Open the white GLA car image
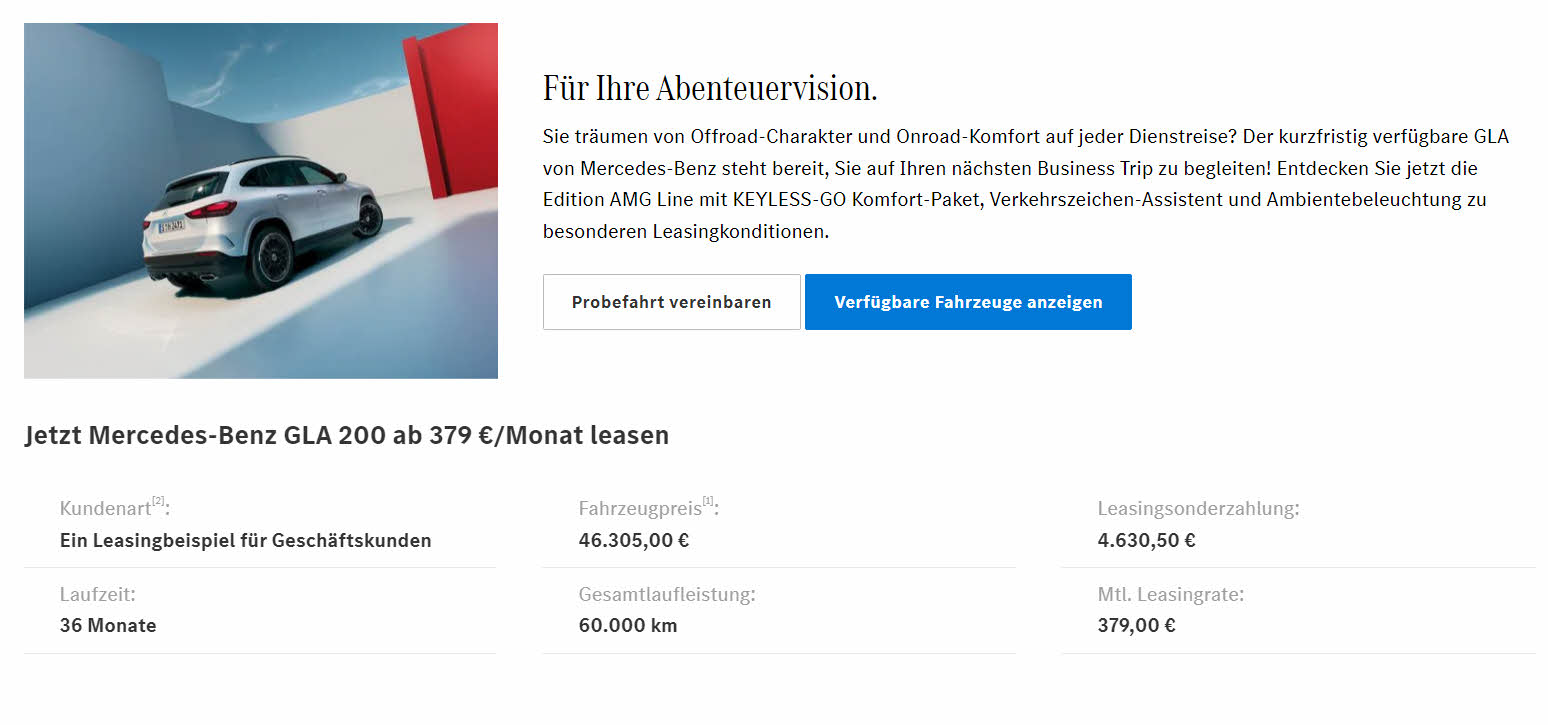Image resolution: width=1548 pixels, height=725 pixels. [261, 201]
